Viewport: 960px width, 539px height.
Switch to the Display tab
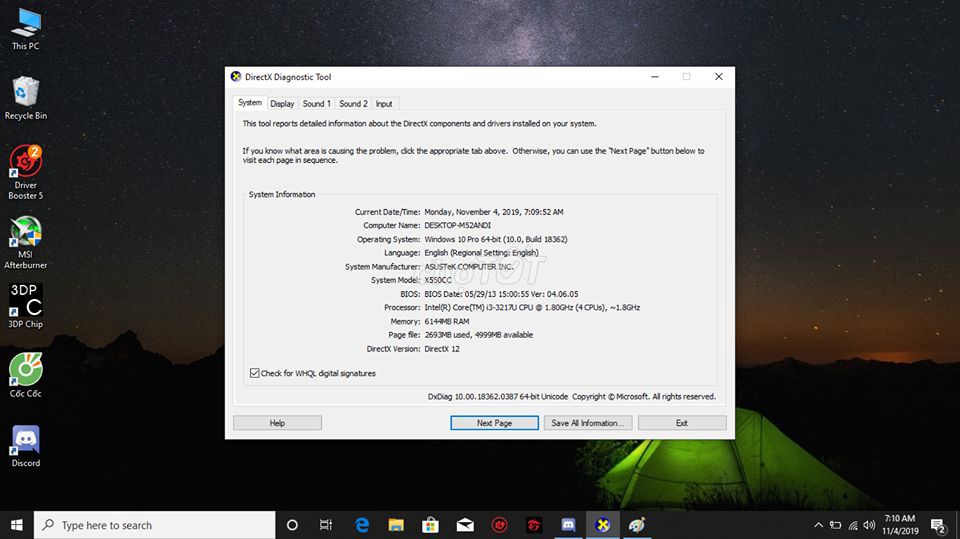coord(282,104)
